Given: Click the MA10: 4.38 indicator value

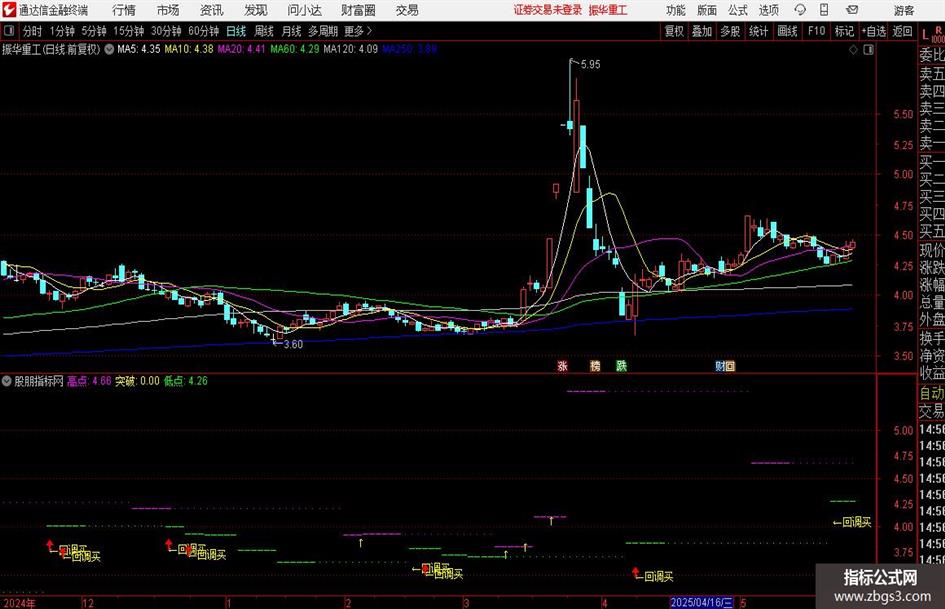Looking at the screenshot, I should coord(189,49).
